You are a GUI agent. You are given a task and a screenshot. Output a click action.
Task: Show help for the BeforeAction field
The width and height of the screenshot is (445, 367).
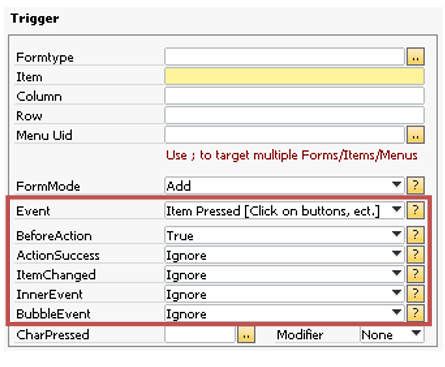pos(415,235)
